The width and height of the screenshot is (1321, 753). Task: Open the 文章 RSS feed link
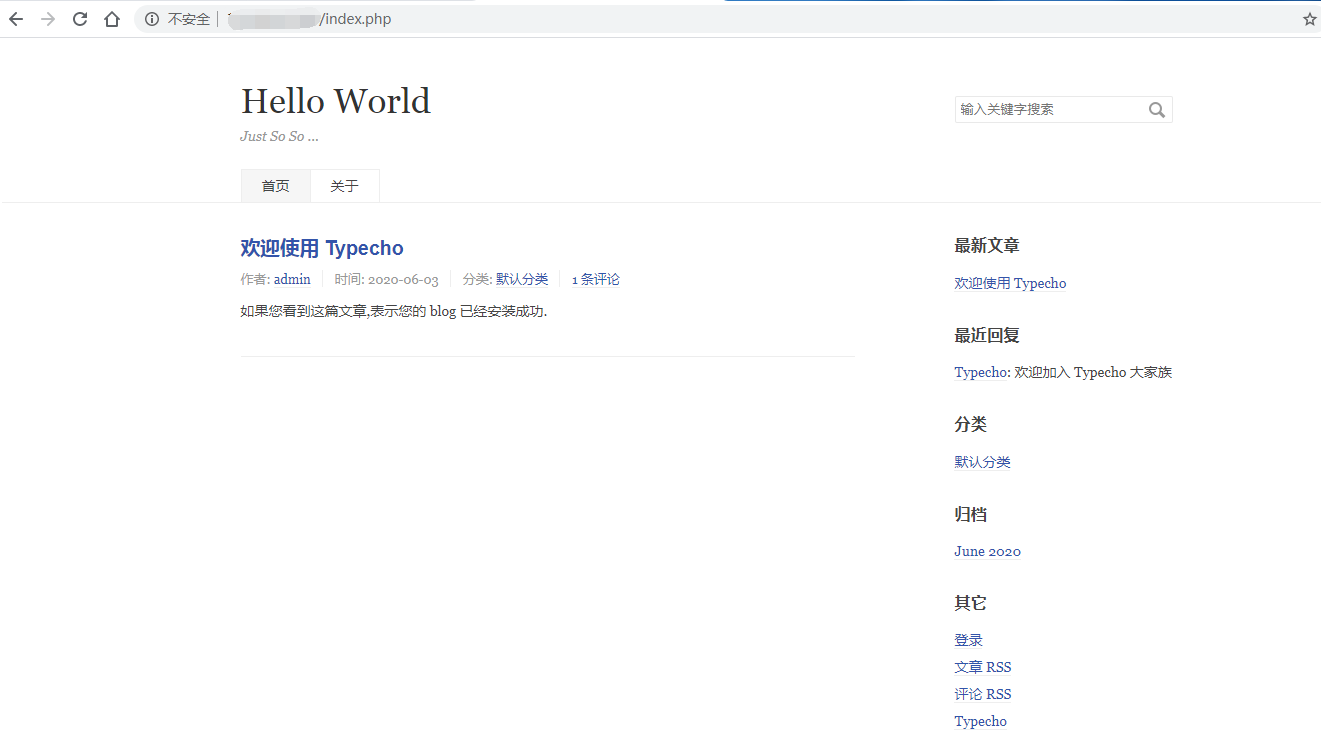coord(982,667)
